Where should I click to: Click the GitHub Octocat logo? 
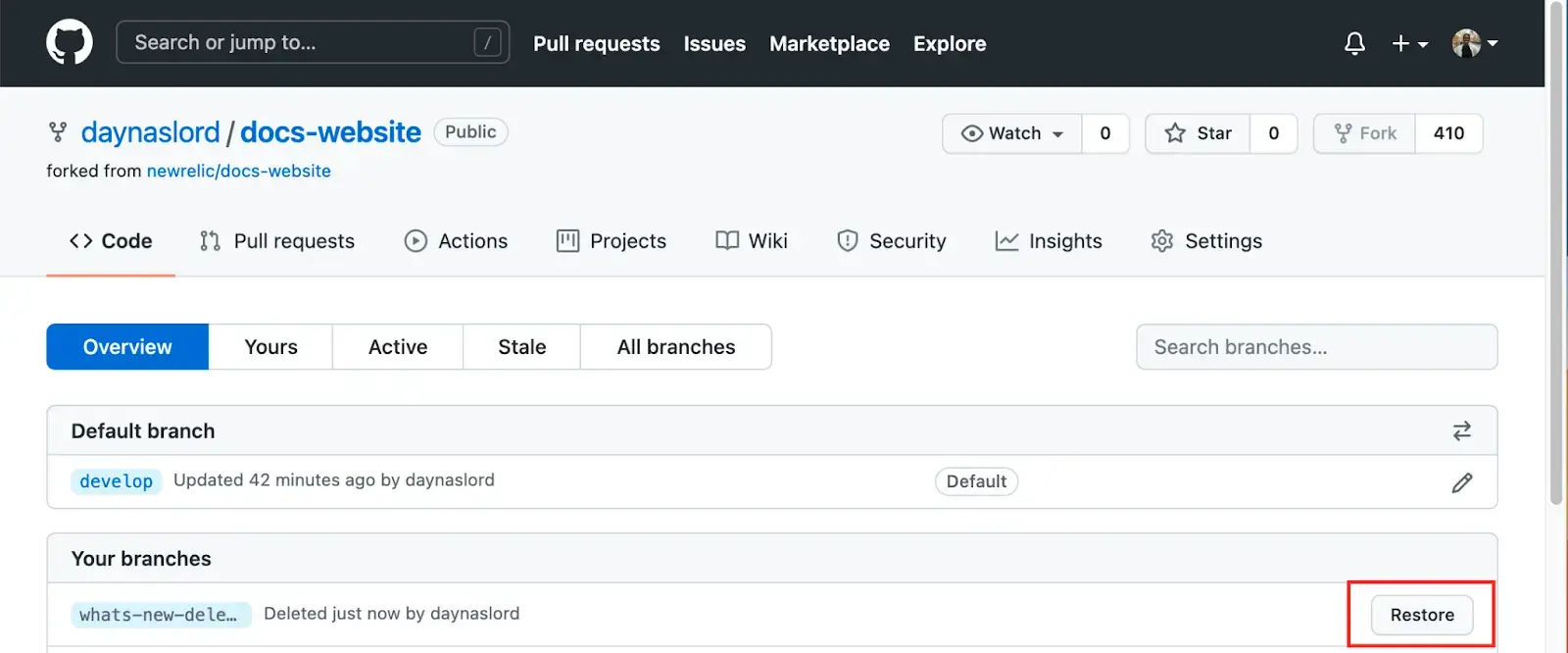click(x=70, y=43)
